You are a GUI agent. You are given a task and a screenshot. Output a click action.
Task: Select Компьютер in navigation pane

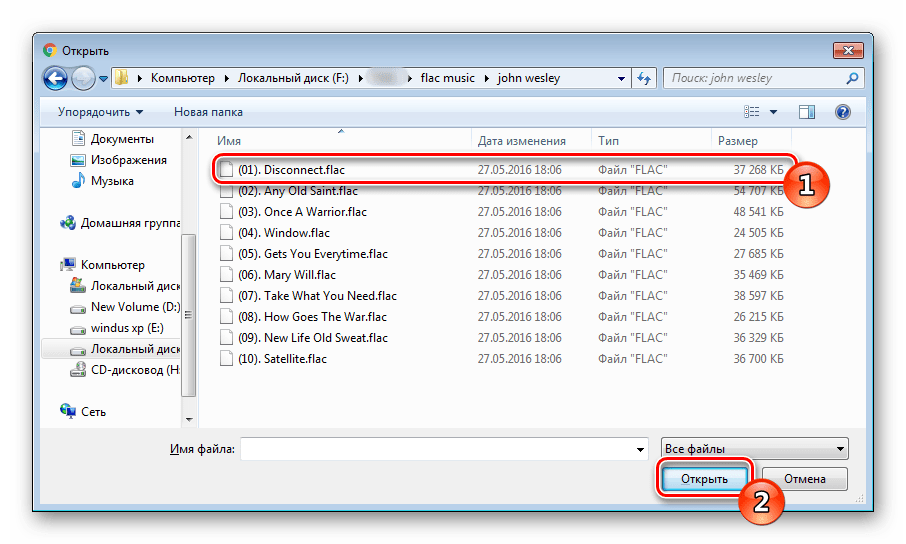pyautogui.click(x=102, y=265)
